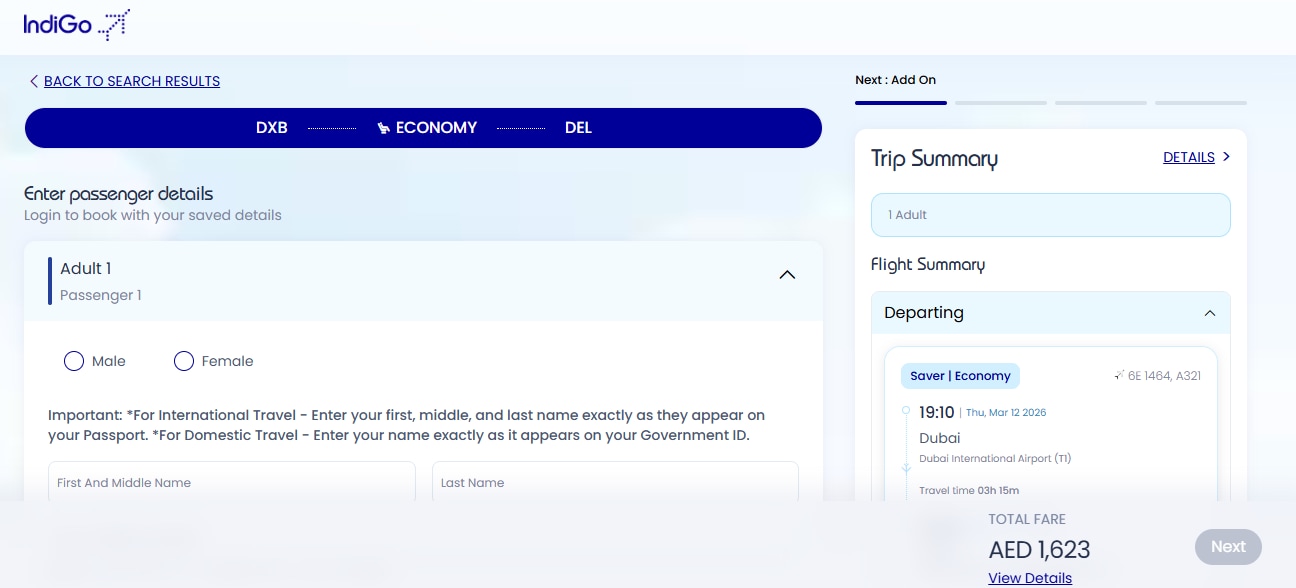Click the First And Middle Name field

point(231,482)
